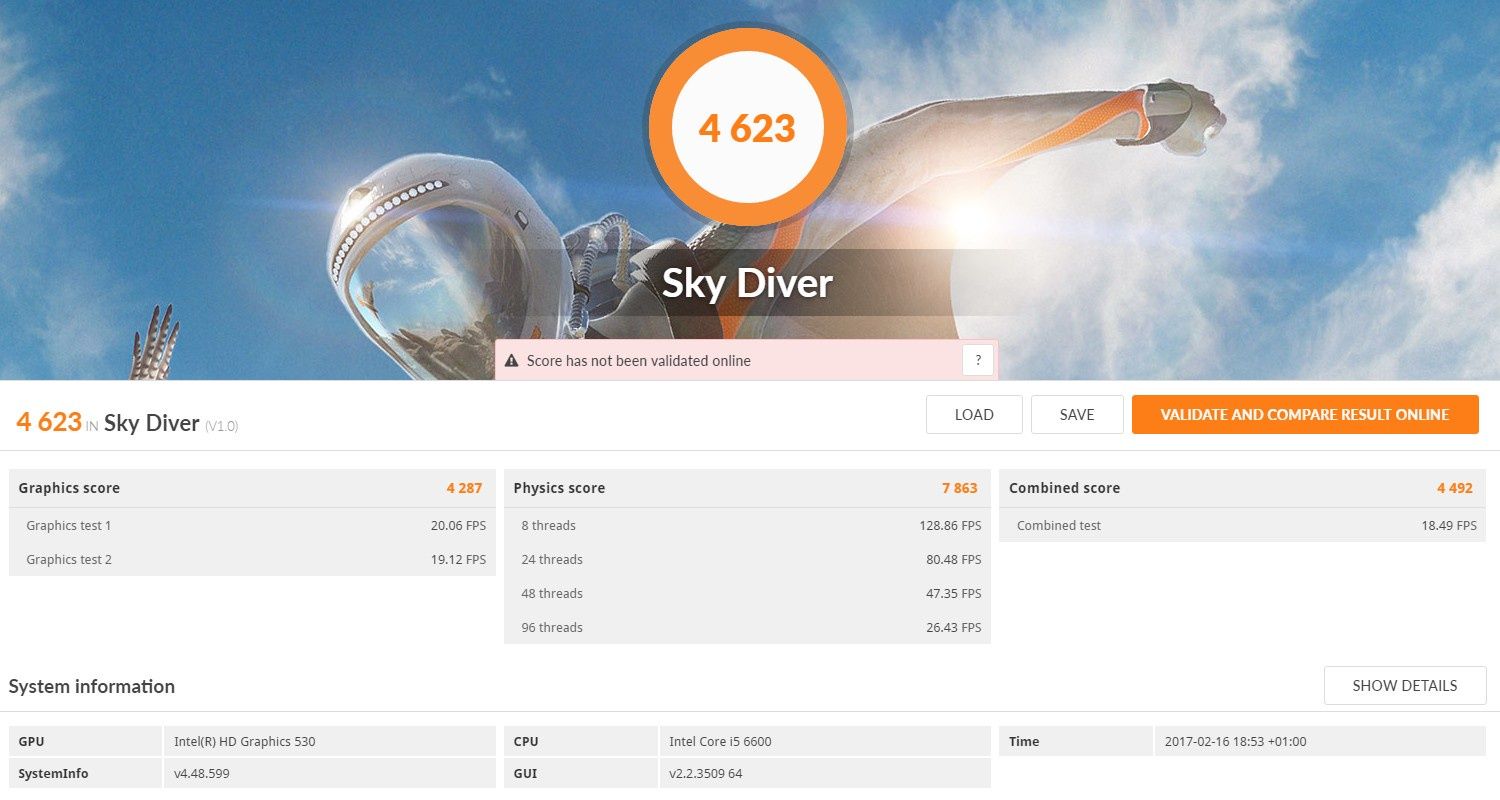Screen dimensions: 1500x800
Task: Click the '4 623 IN Sky Diver' result heading
Action: click(108, 422)
